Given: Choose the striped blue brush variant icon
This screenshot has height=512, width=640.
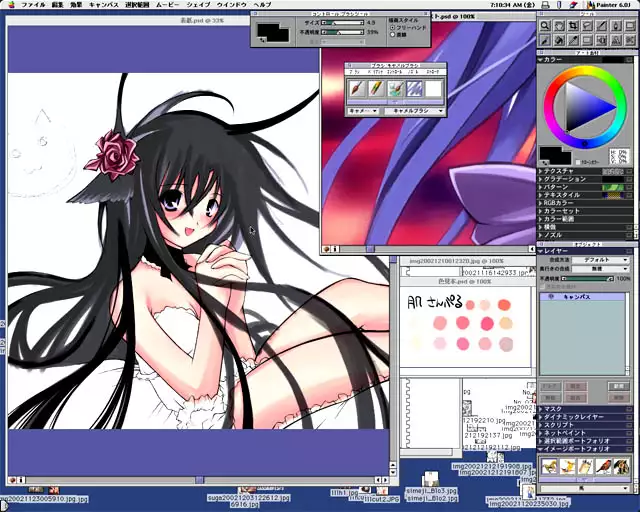Looking at the screenshot, I should pyautogui.click(x=415, y=89).
